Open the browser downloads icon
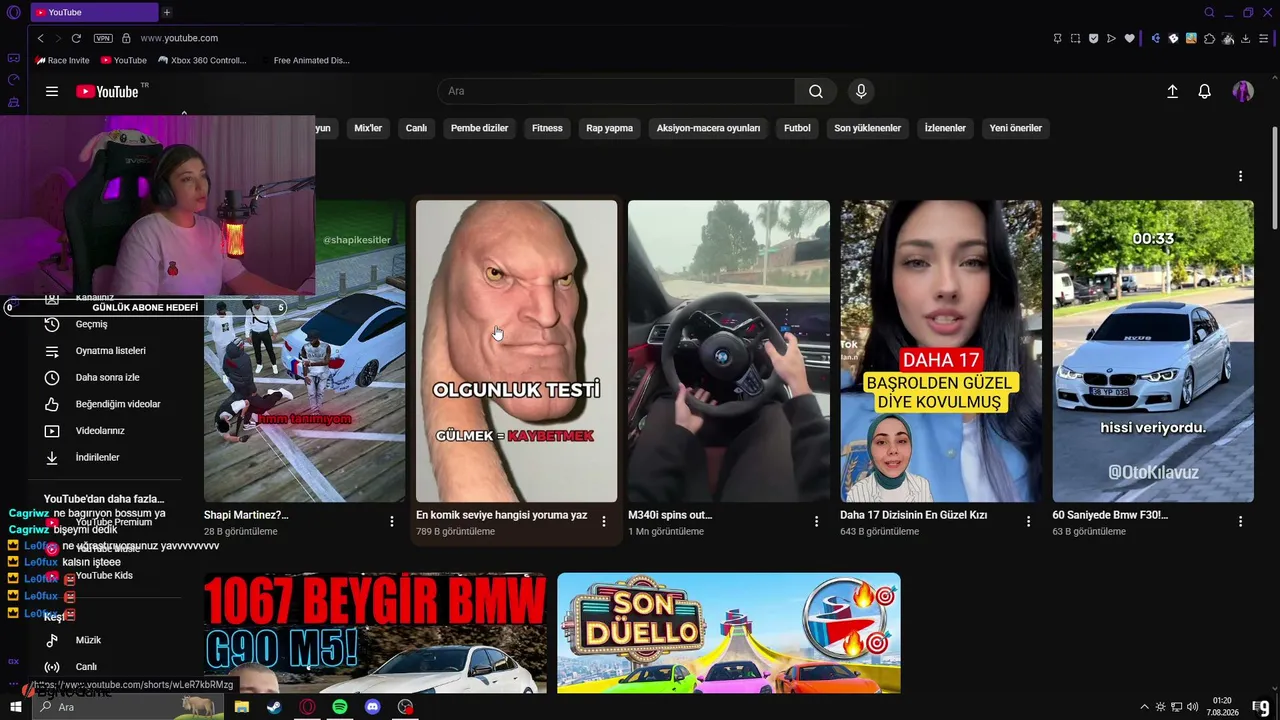The image size is (1280, 720). pyautogui.click(x=1246, y=38)
